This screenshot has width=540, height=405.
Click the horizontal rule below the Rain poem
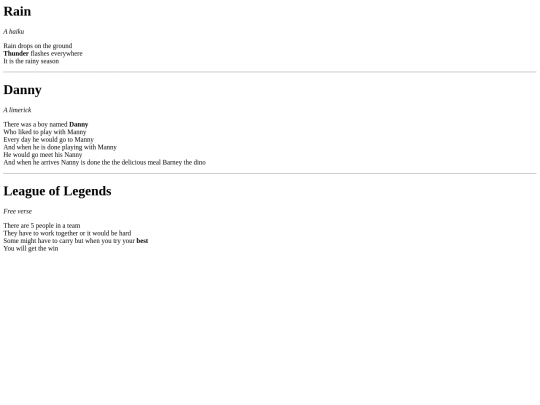click(x=270, y=72)
